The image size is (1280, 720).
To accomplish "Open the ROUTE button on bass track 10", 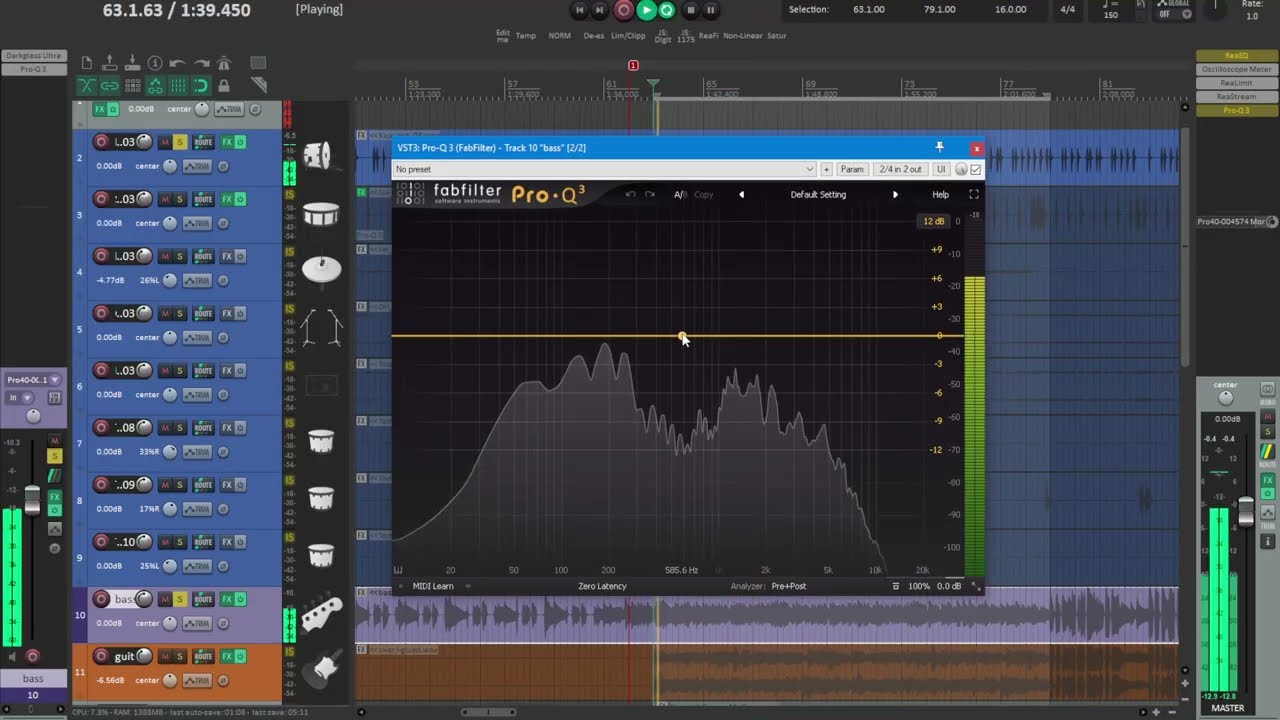I will 203,599.
